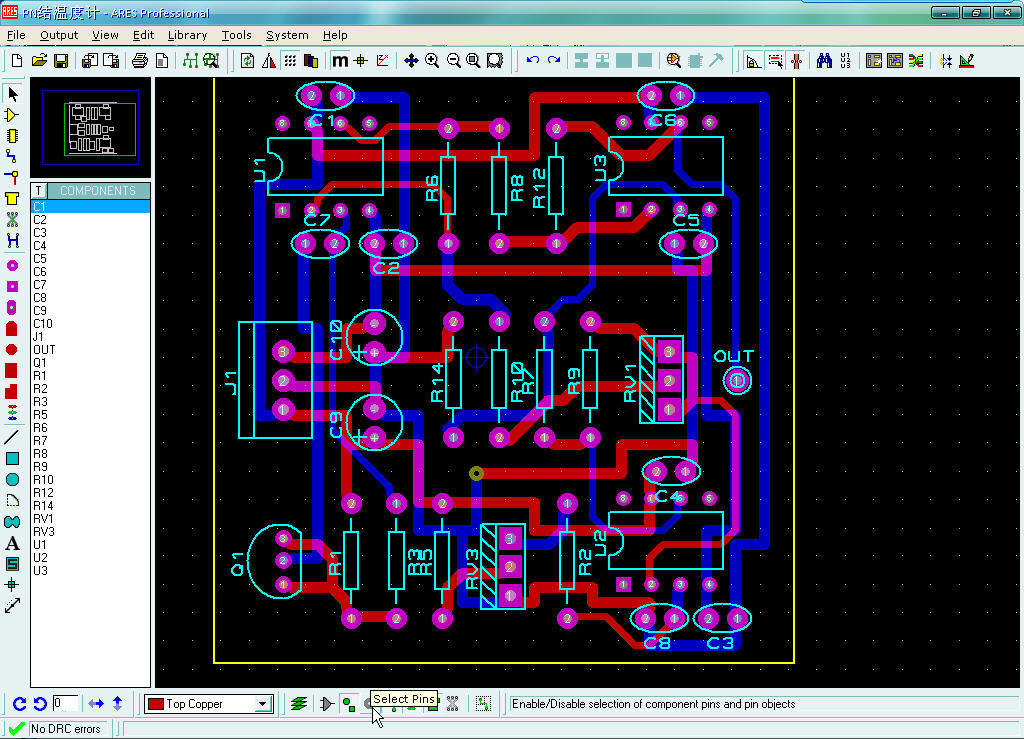Open the Library menu

187,35
